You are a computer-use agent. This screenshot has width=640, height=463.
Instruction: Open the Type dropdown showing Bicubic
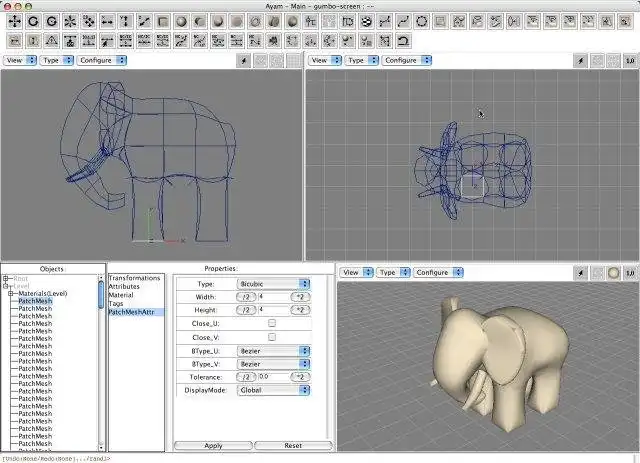click(273, 284)
